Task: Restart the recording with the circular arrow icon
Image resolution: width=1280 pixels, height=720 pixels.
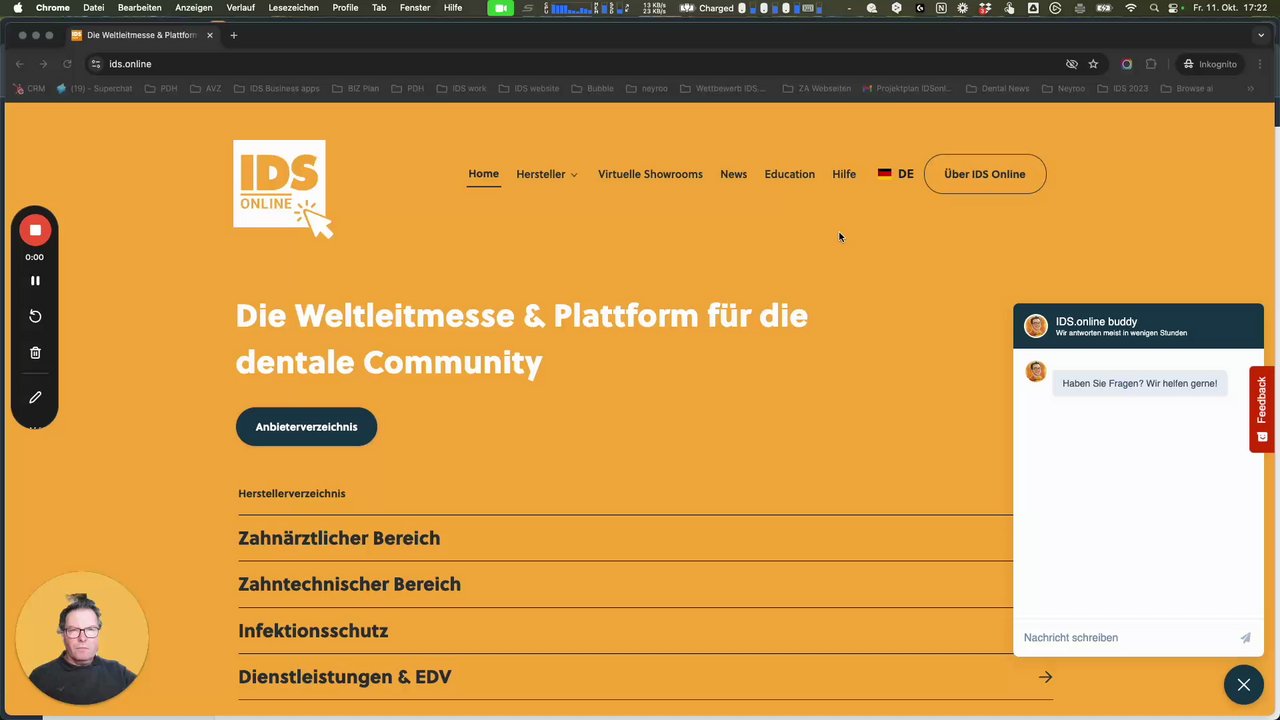Action: coord(35,316)
